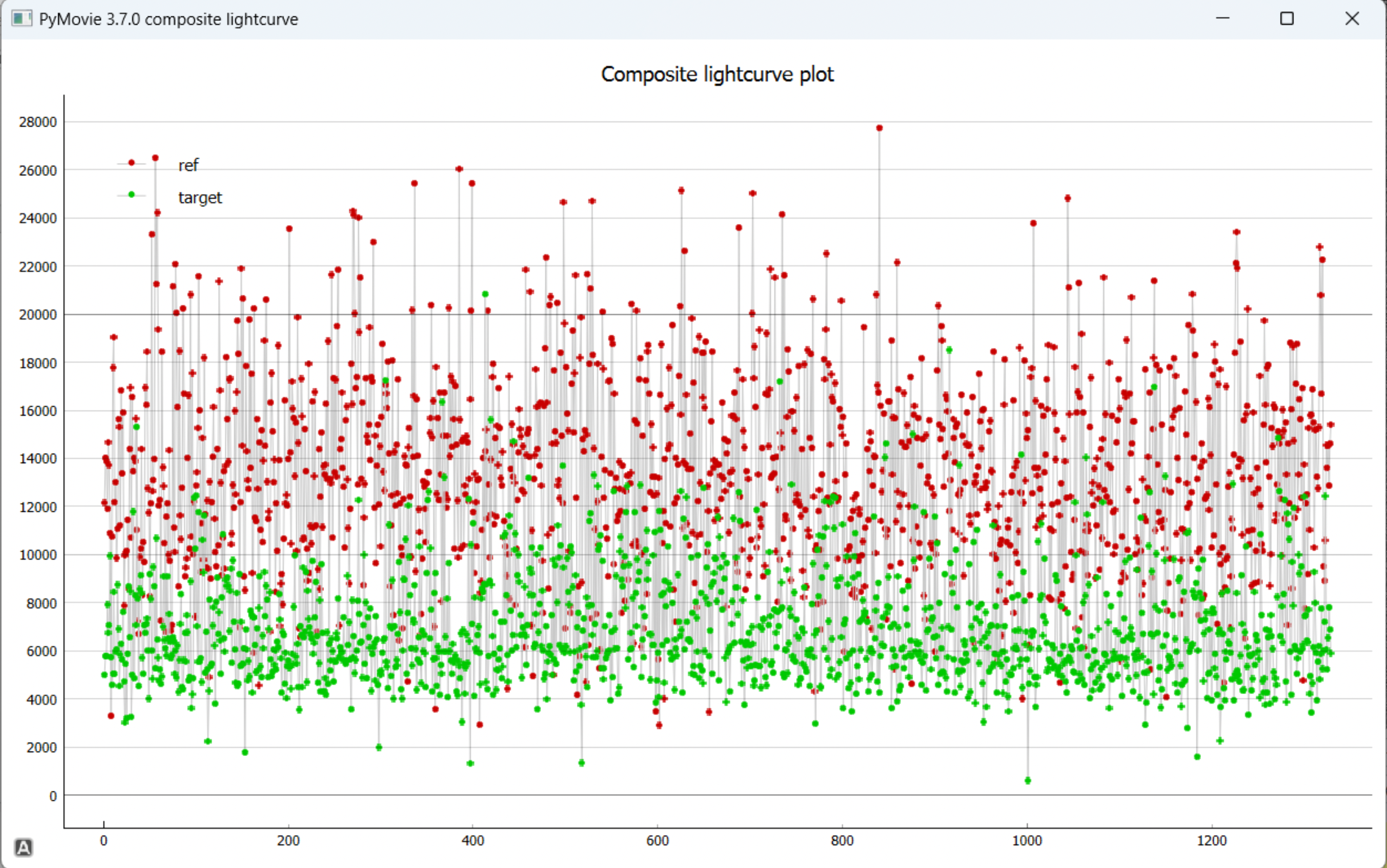Click the red 'ref' legend marker
Screen dimensions: 1387x868
[x=132, y=163]
